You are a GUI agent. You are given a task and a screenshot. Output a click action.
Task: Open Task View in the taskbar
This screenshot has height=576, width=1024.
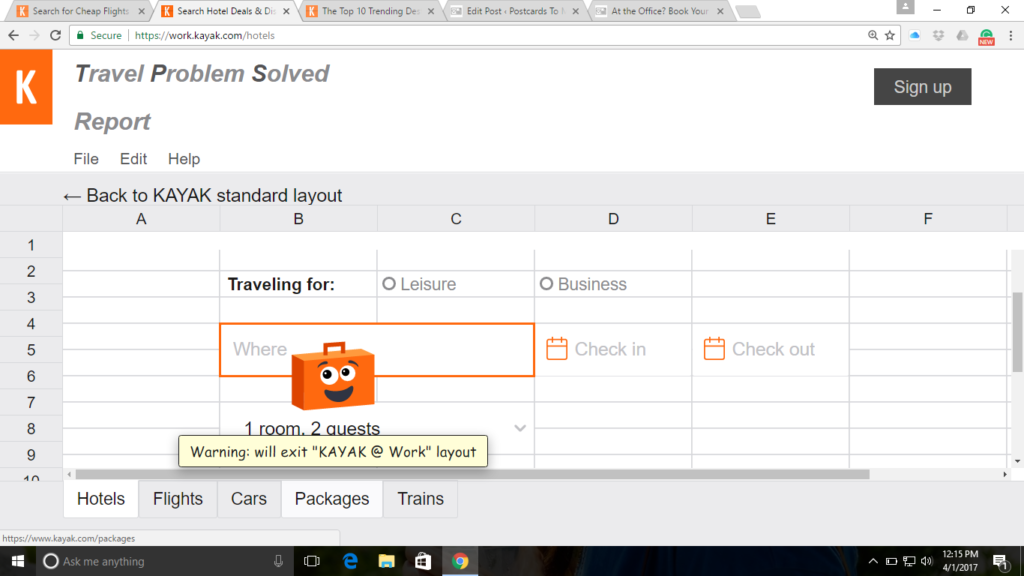(312, 561)
